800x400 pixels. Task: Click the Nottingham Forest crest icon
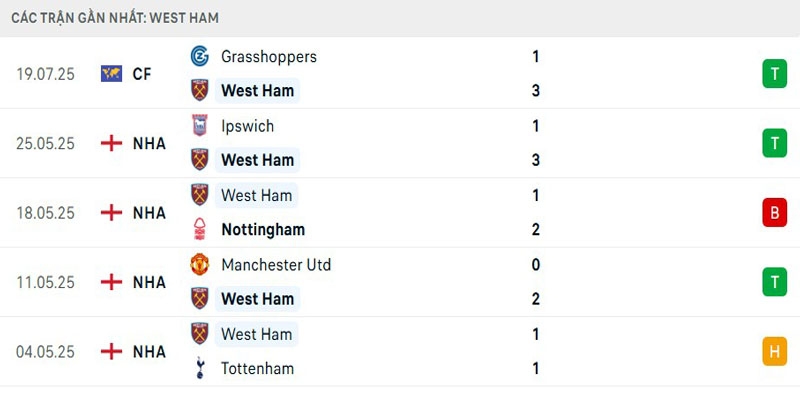pos(200,229)
